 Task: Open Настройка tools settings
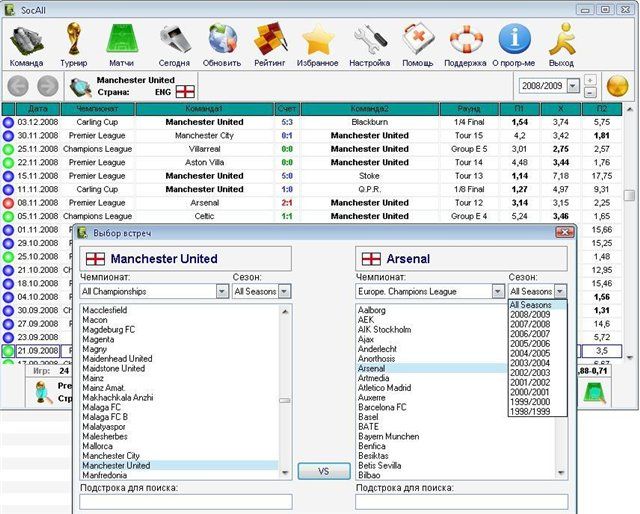point(369,45)
